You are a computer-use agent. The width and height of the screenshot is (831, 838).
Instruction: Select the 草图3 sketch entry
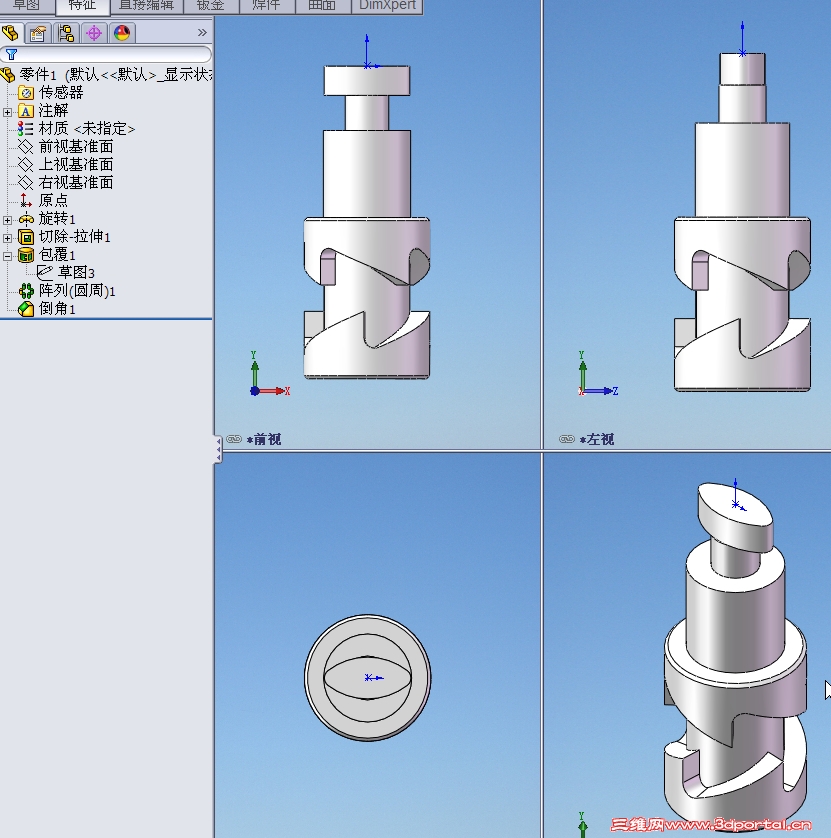coord(76,273)
